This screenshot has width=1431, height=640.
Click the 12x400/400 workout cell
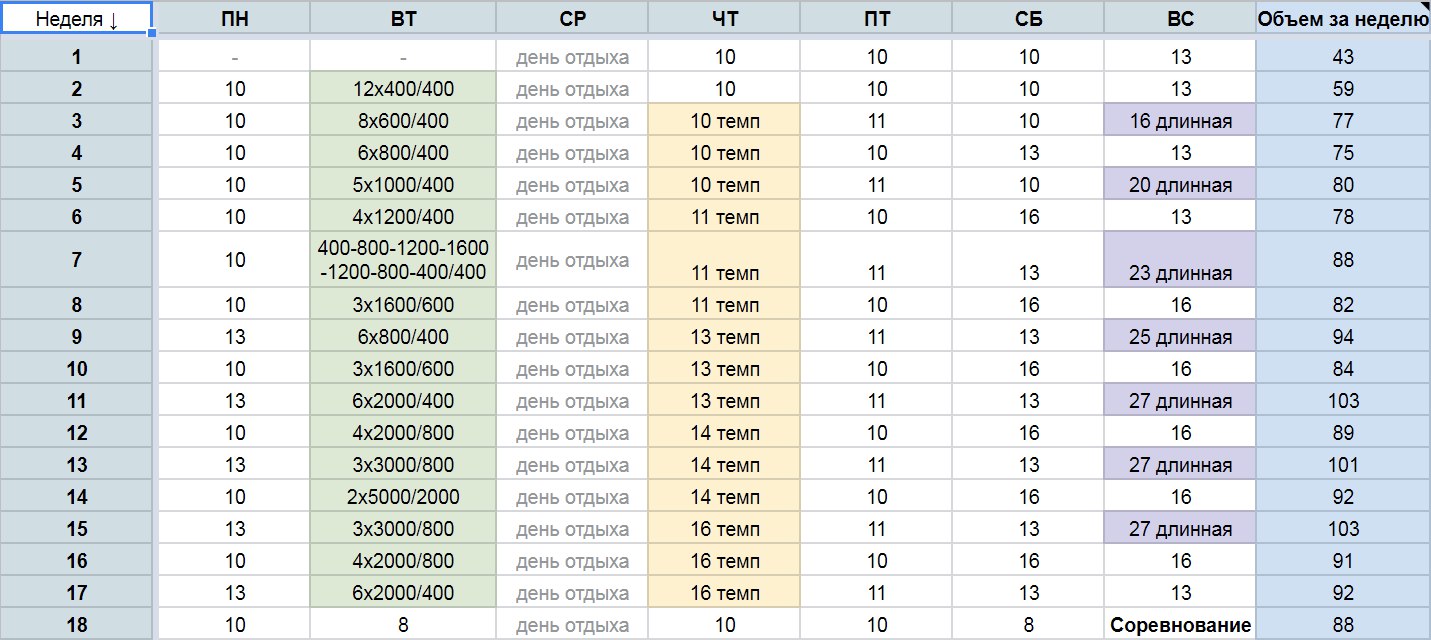point(403,88)
